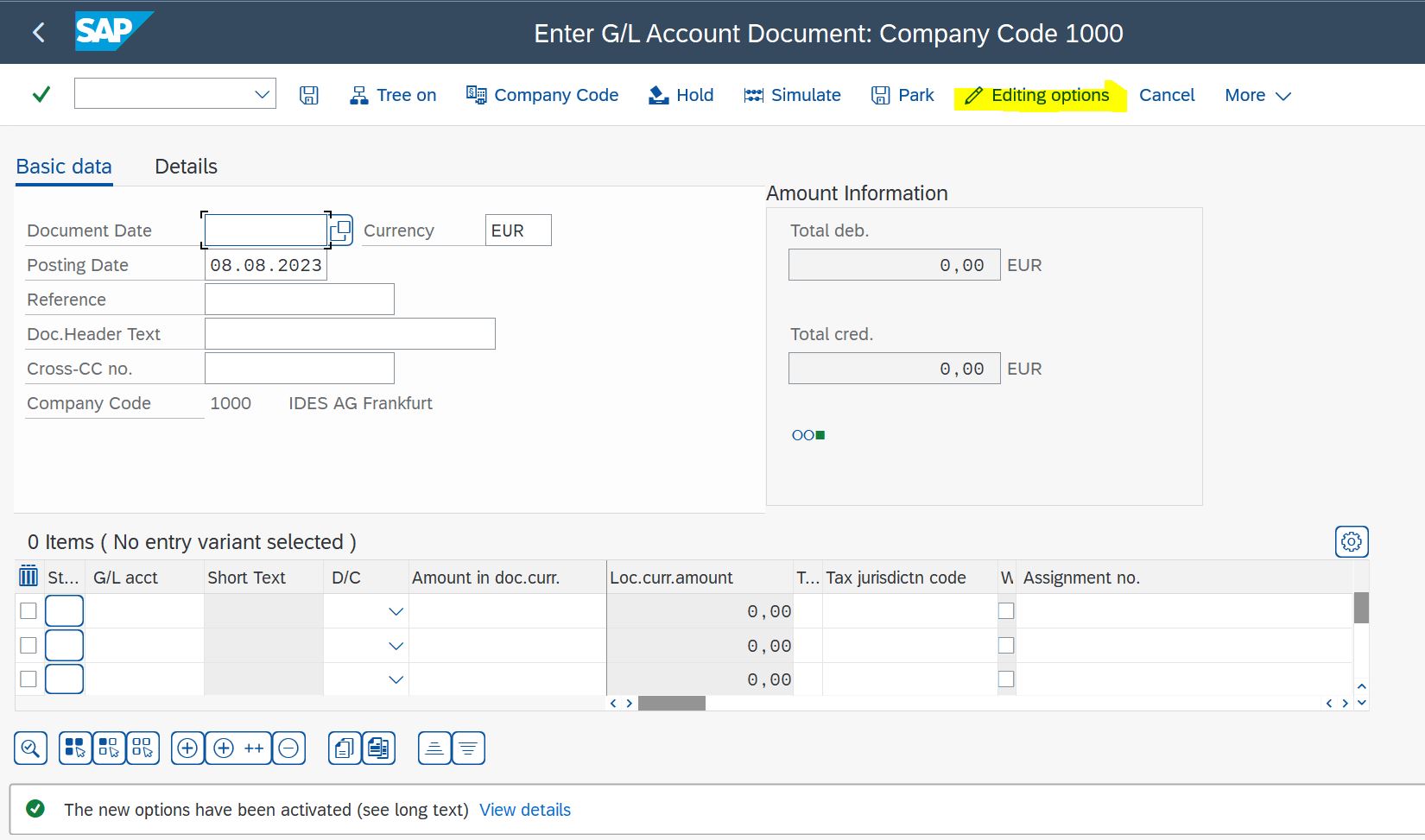
Task: Delete a line item using the minus icon
Action: coord(289,748)
